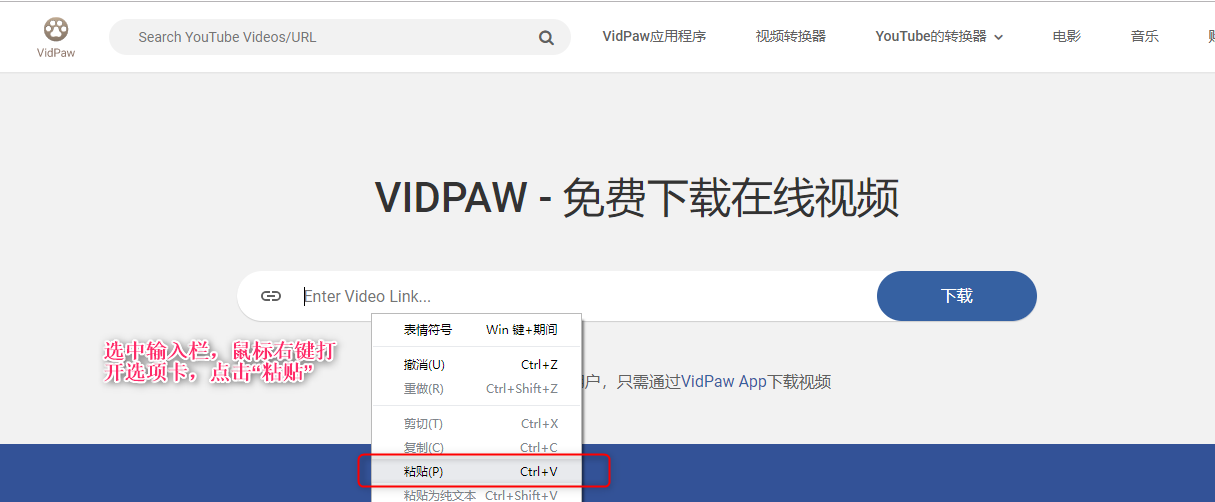Choose 粘贴为纯文本 in context menu
Screen dimensions: 1215x502
click(477, 495)
